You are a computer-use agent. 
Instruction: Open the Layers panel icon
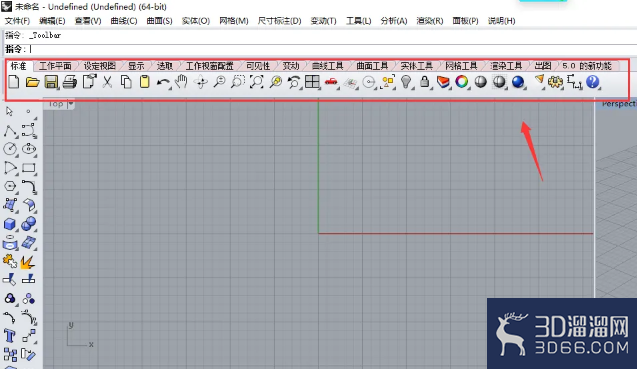point(443,82)
